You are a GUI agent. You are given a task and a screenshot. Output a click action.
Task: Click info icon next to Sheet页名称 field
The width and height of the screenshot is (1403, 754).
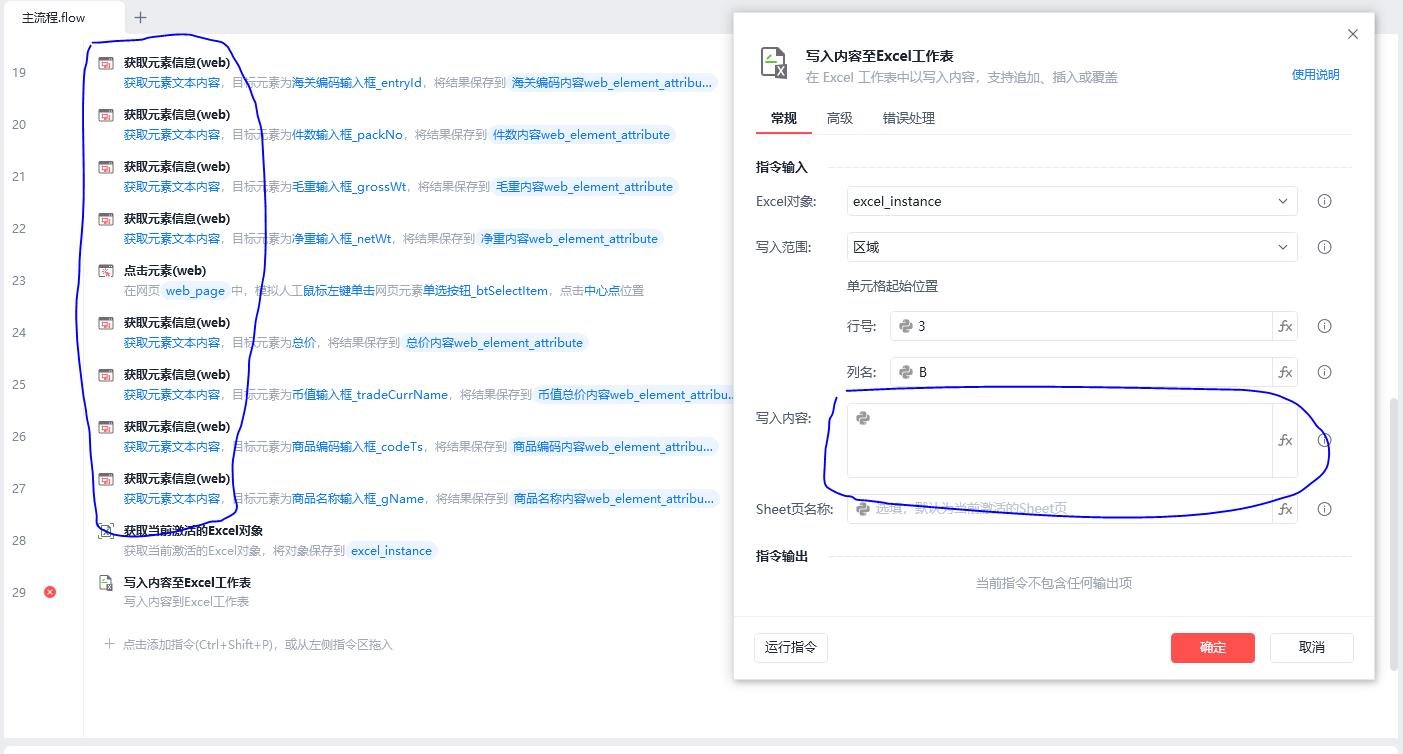(x=1324, y=509)
